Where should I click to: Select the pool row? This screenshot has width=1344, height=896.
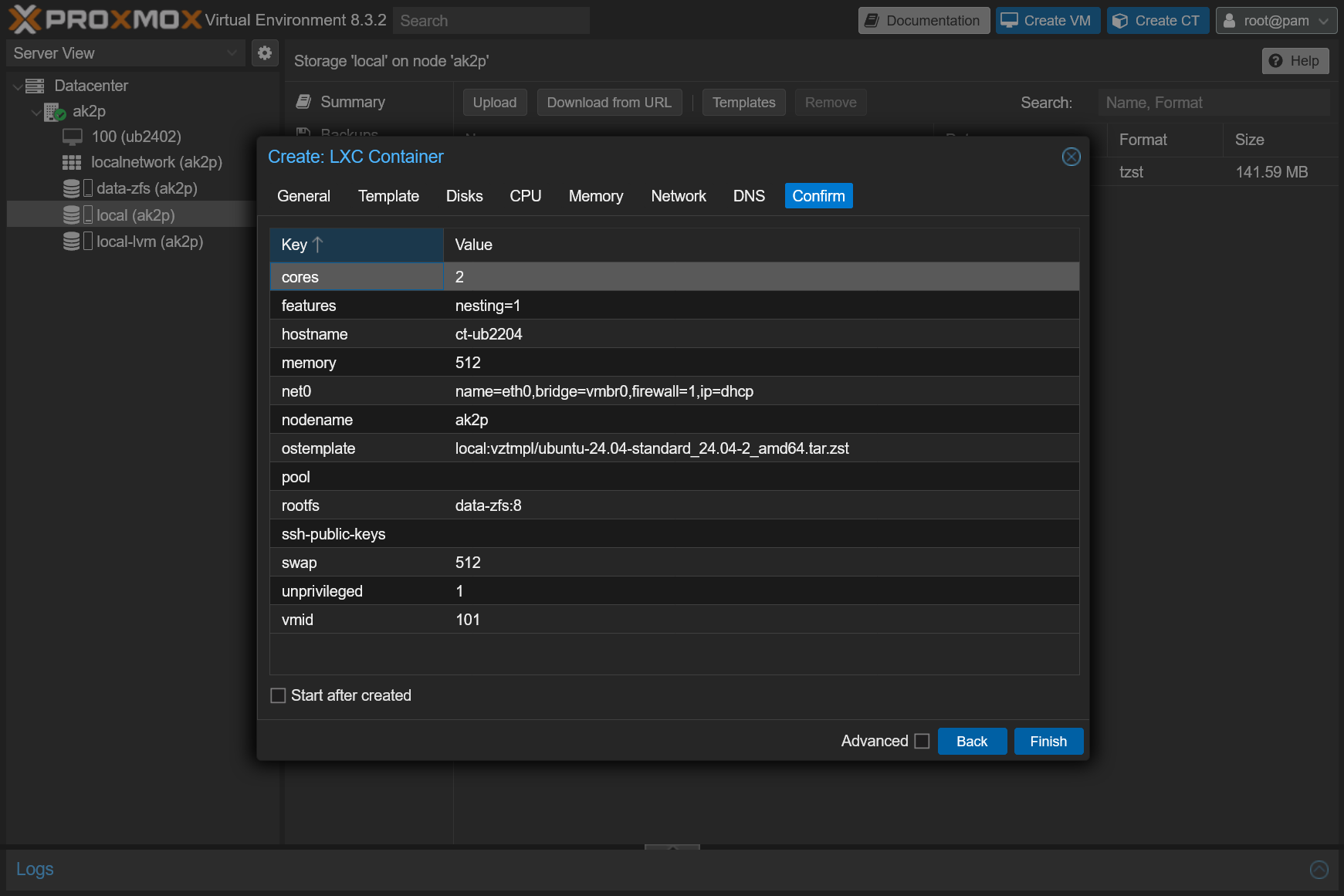[x=675, y=476]
